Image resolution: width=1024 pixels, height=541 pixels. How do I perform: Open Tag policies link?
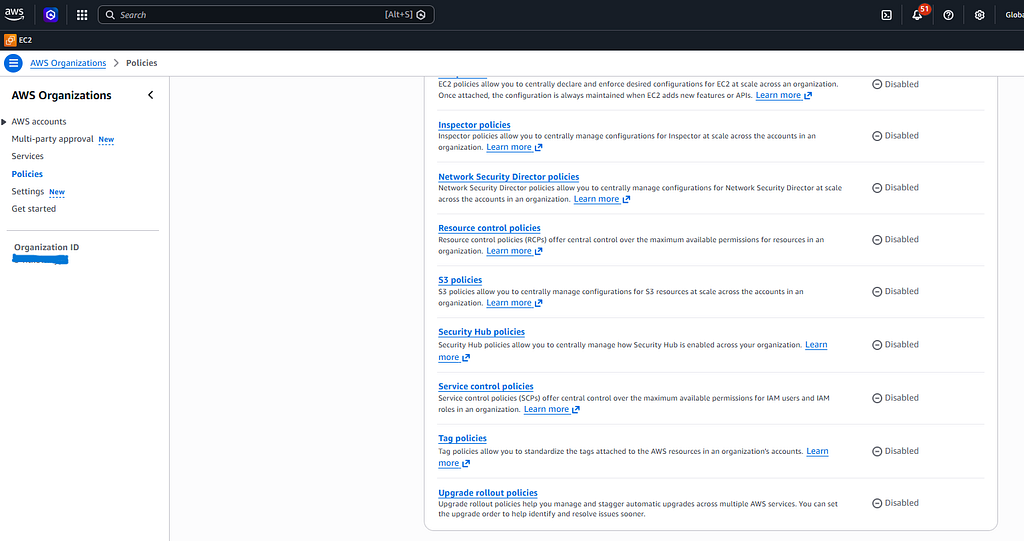462,438
